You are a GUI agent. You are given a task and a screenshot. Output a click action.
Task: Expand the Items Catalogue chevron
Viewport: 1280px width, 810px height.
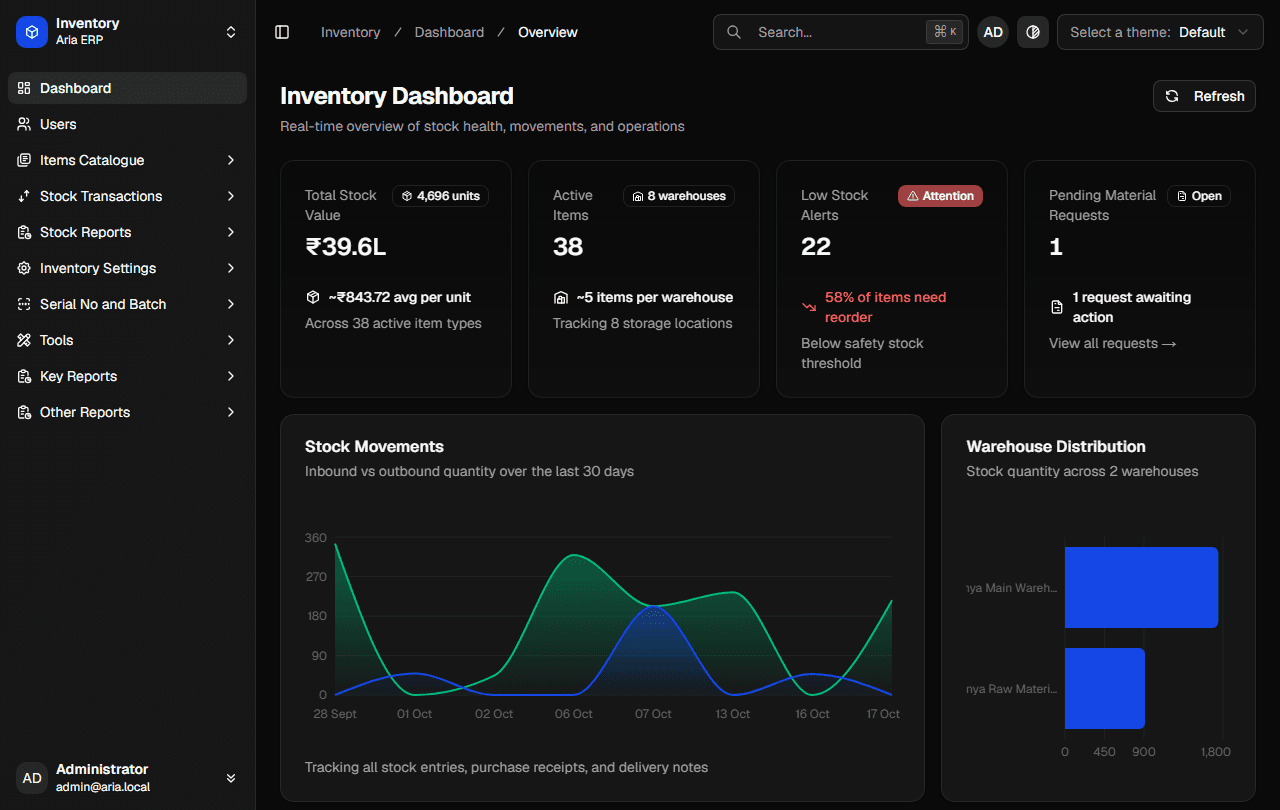[x=231, y=160]
